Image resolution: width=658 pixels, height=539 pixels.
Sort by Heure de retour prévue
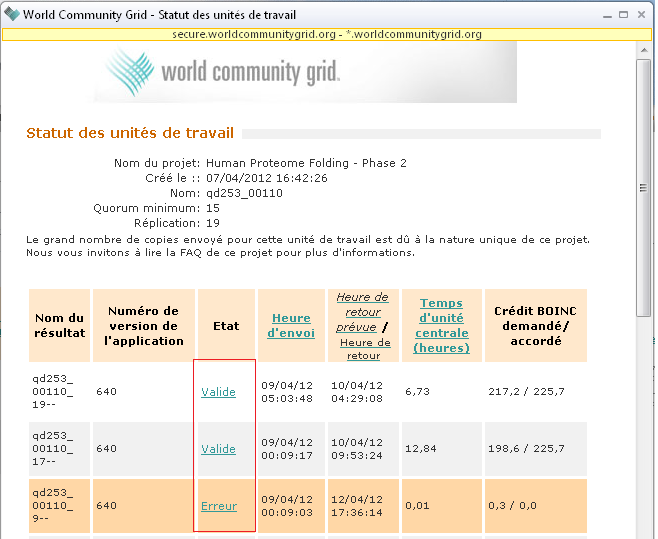[362, 312]
